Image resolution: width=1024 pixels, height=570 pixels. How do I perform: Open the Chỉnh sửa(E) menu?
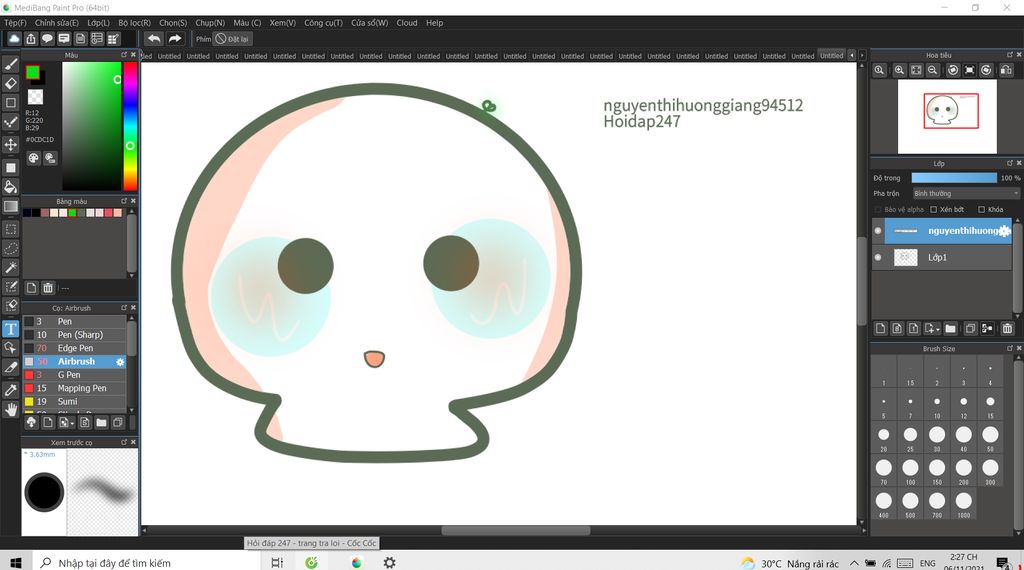pos(57,23)
